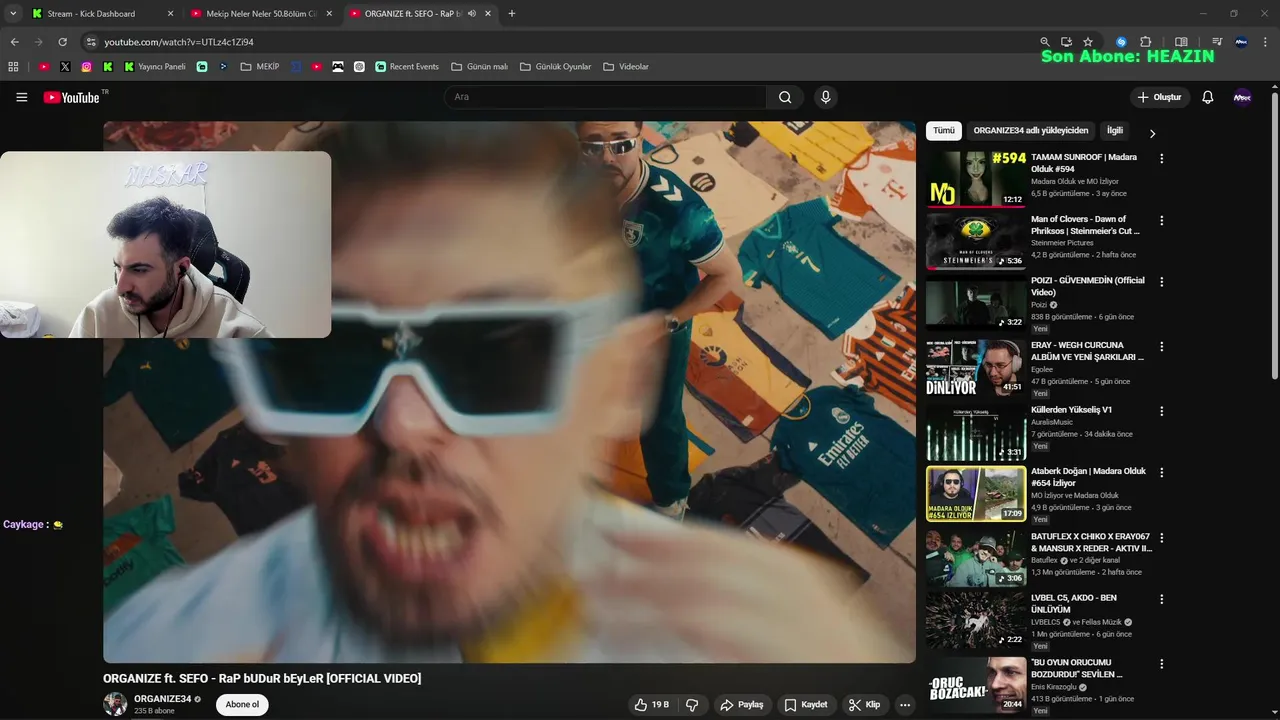
Task: Open the tab search dropdown arrow
Action: 13,14
